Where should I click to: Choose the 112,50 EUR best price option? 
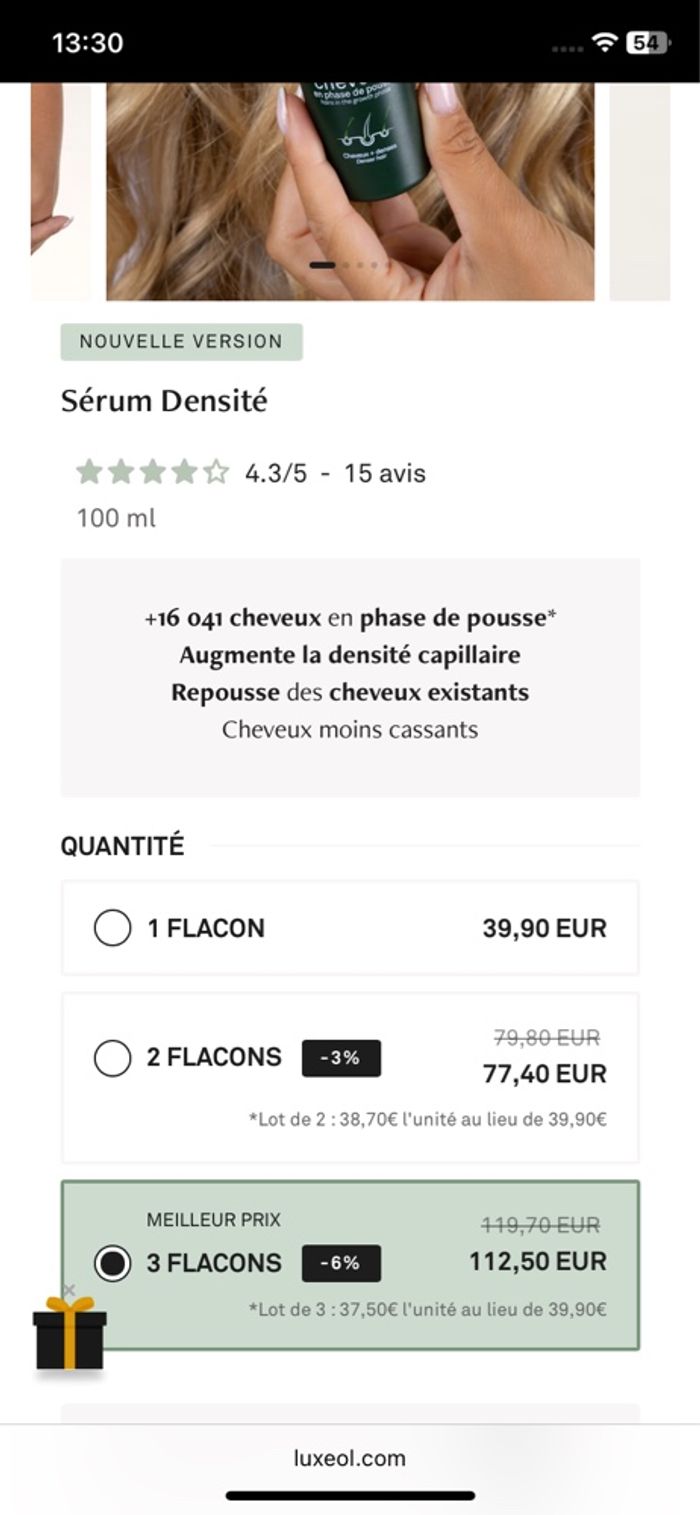tap(538, 1262)
